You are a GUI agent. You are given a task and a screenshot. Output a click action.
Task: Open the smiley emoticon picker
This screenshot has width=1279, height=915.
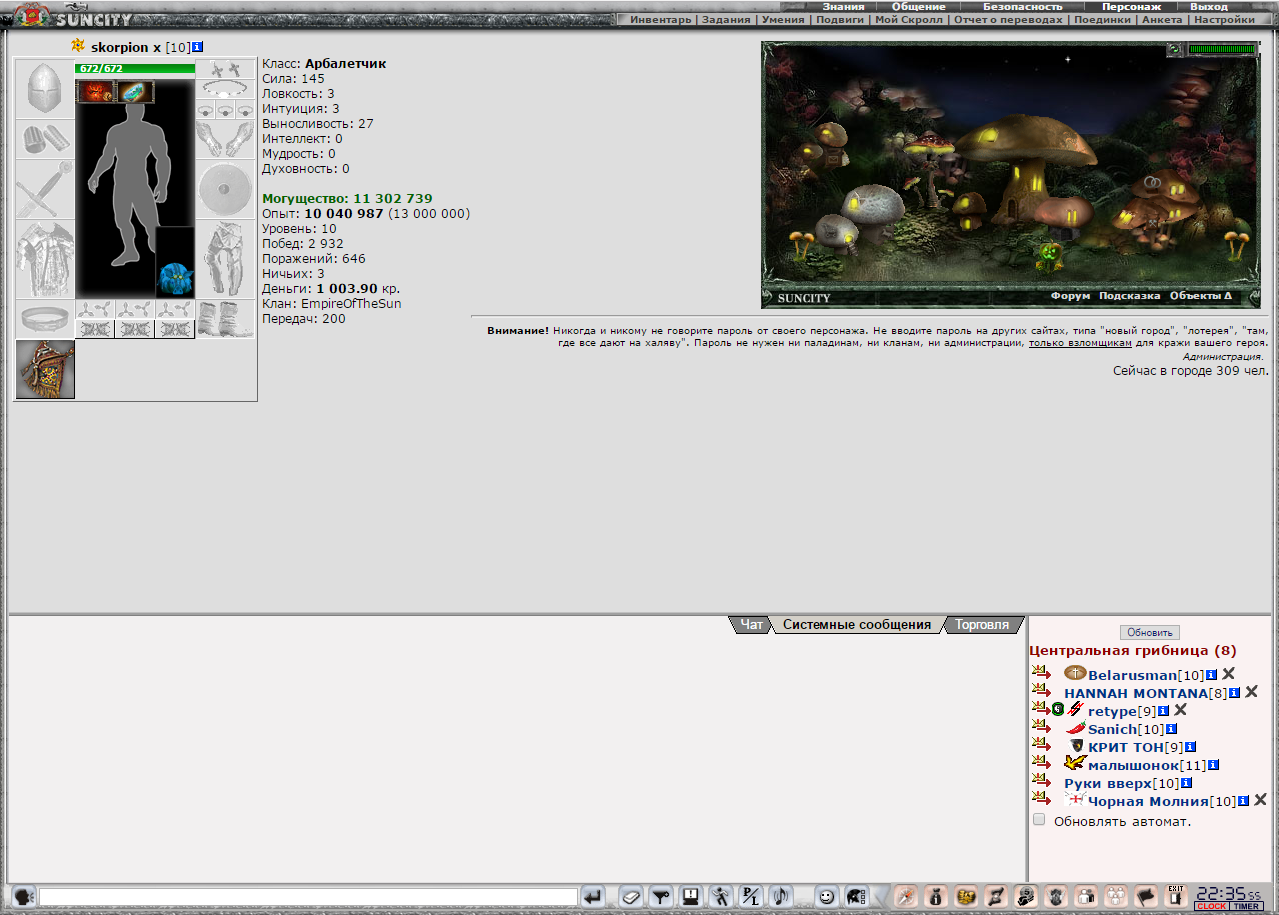[827, 897]
